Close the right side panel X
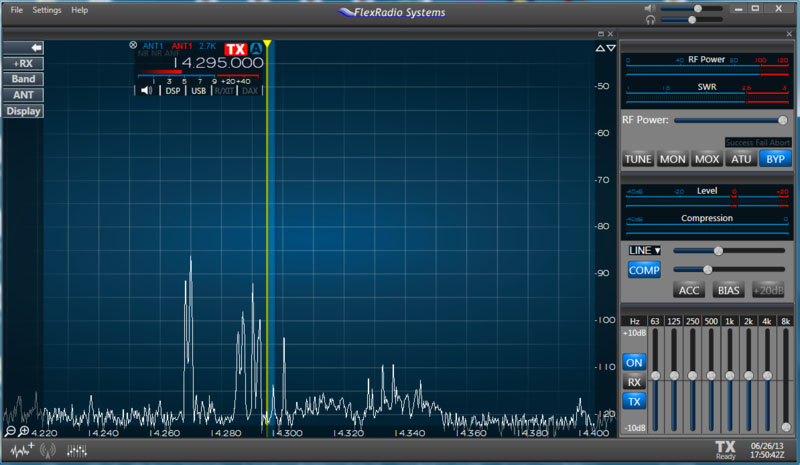 point(789,34)
